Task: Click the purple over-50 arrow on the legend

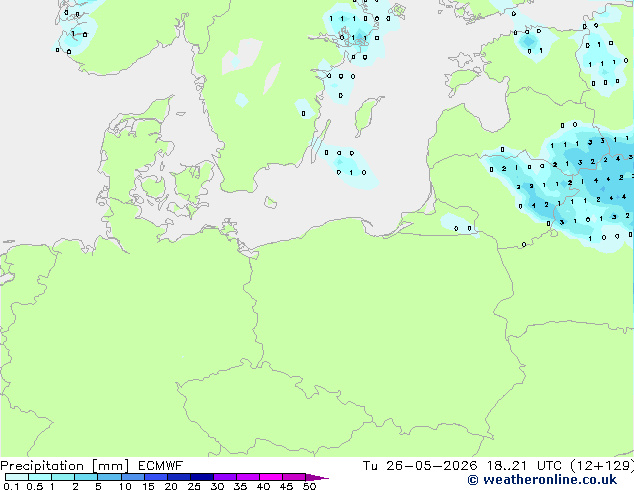Action: click(317, 478)
